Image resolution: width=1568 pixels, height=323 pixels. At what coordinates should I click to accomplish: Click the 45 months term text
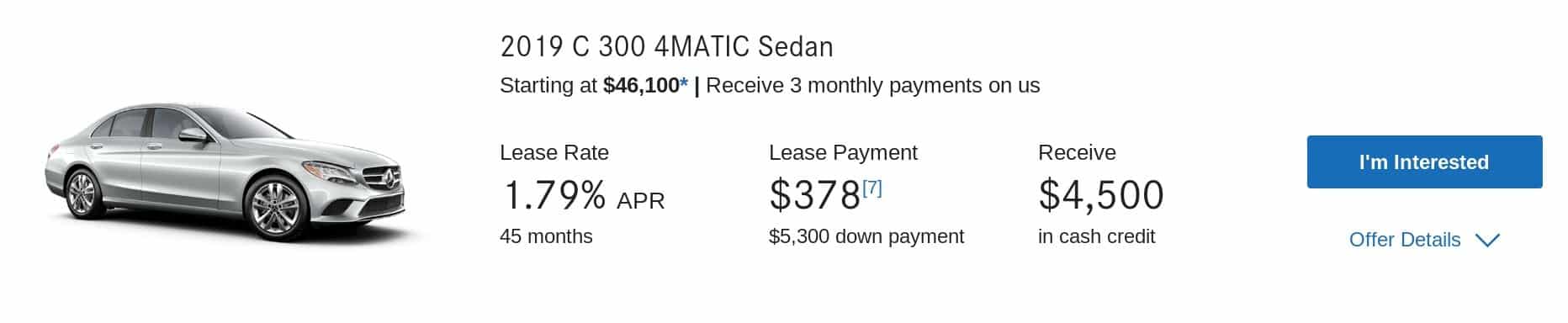(546, 236)
